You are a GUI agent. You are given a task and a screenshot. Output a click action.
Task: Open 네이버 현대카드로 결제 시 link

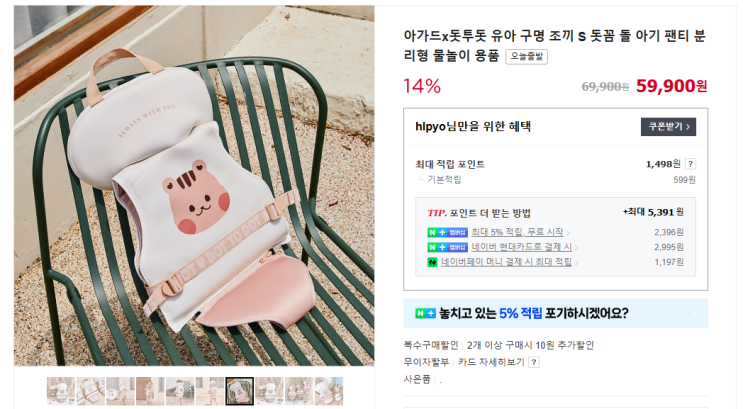(521, 247)
